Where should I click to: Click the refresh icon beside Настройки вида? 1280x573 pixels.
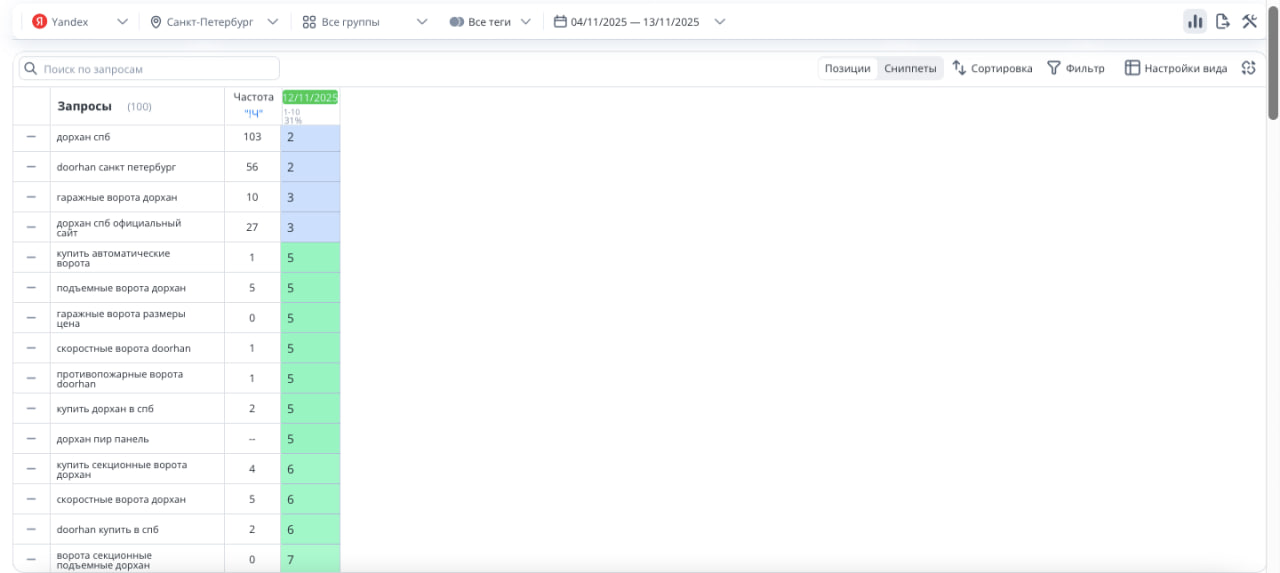pos(1248,68)
